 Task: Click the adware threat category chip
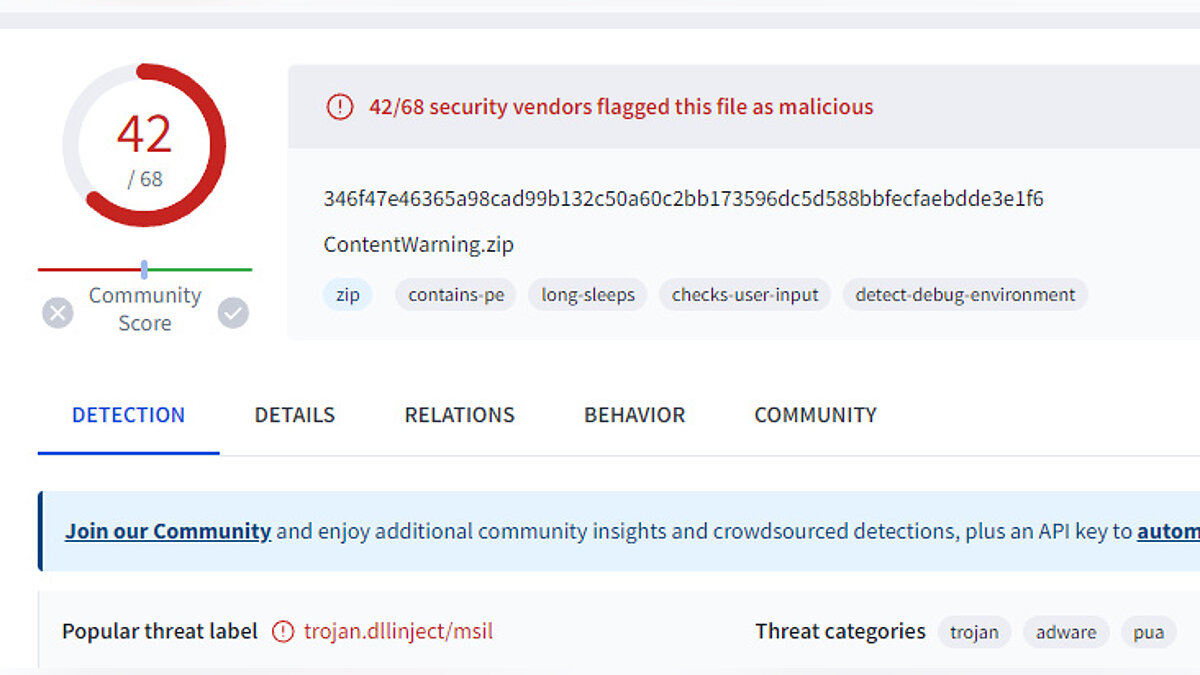coord(1065,632)
